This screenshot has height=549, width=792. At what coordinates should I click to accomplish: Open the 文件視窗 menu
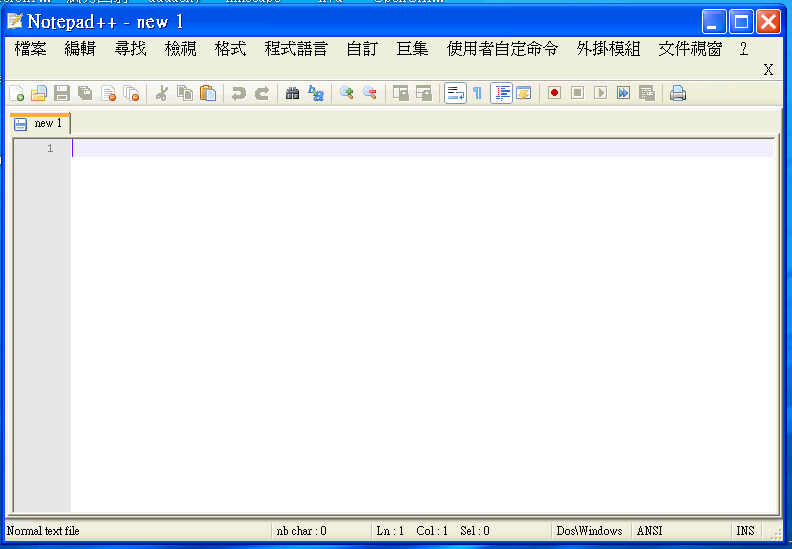(x=690, y=49)
